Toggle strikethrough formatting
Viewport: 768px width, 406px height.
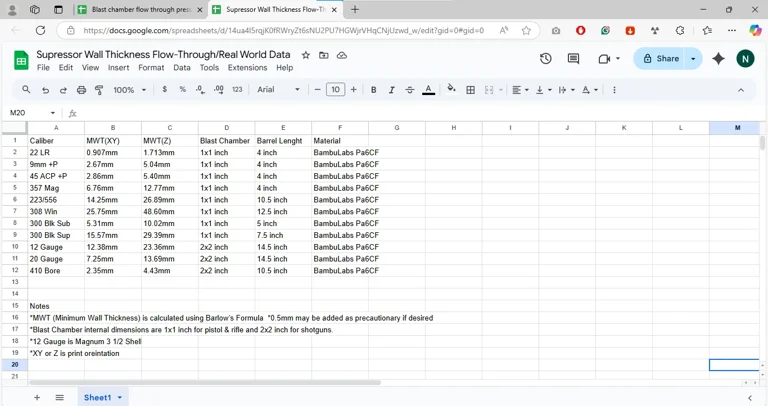tap(410, 90)
